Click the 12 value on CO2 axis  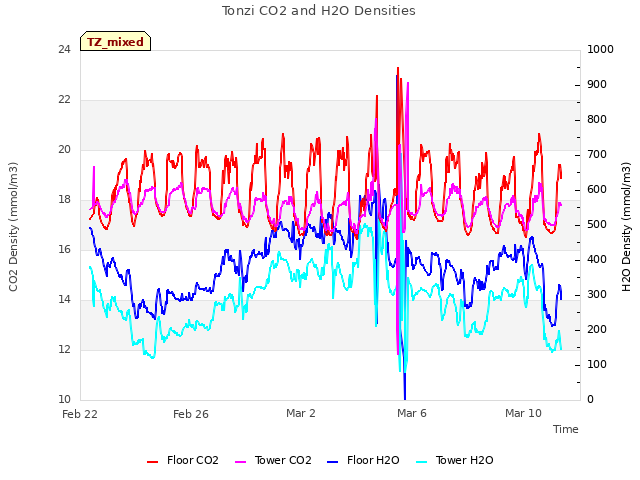pyautogui.click(x=64, y=349)
